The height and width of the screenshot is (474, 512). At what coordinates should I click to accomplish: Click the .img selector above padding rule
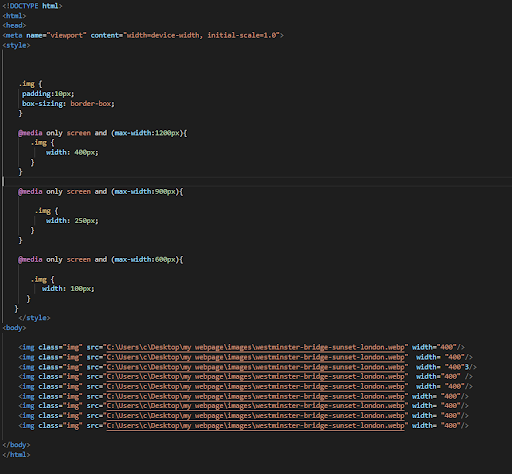click(x=27, y=84)
